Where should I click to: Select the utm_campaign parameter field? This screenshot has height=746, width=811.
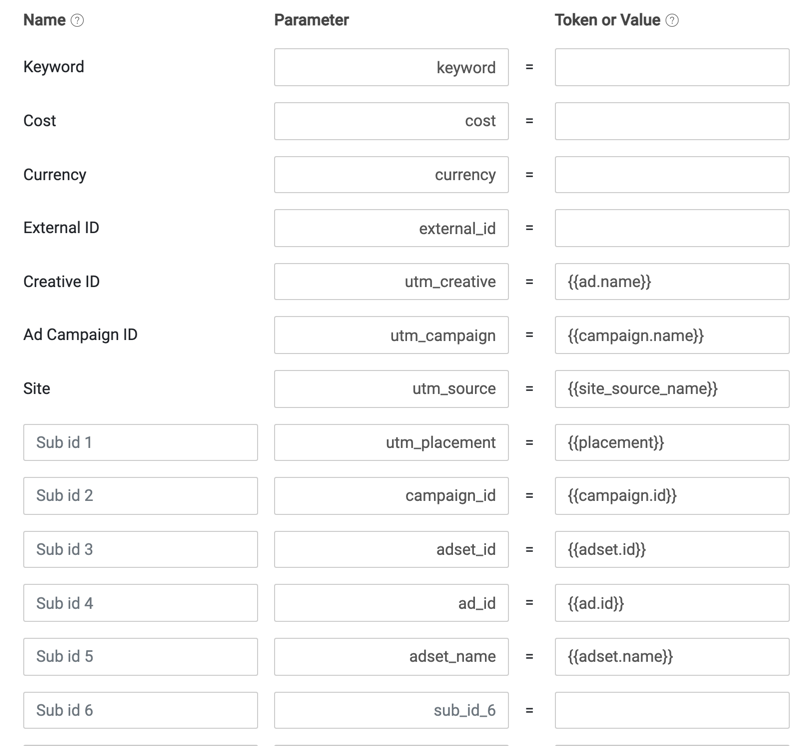[391, 335]
